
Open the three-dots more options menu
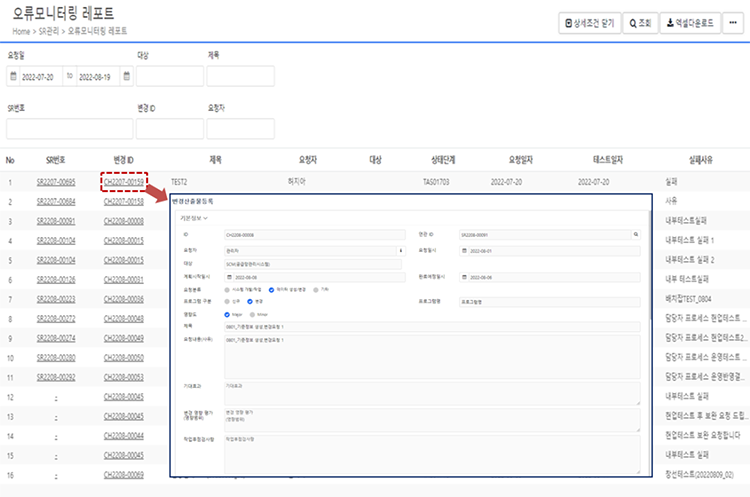click(733, 23)
